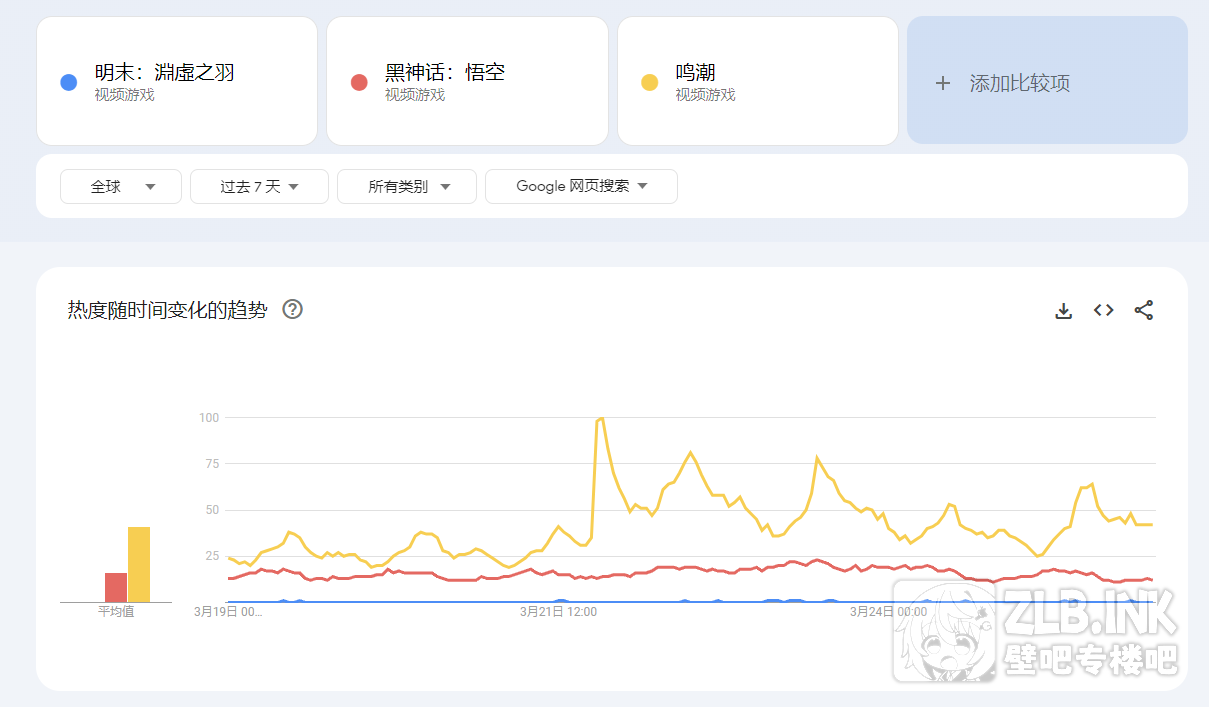Click the 鸣潮 search term card
The width and height of the screenshot is (1209, 707).
pyautogui.click(x=757, y=81)
